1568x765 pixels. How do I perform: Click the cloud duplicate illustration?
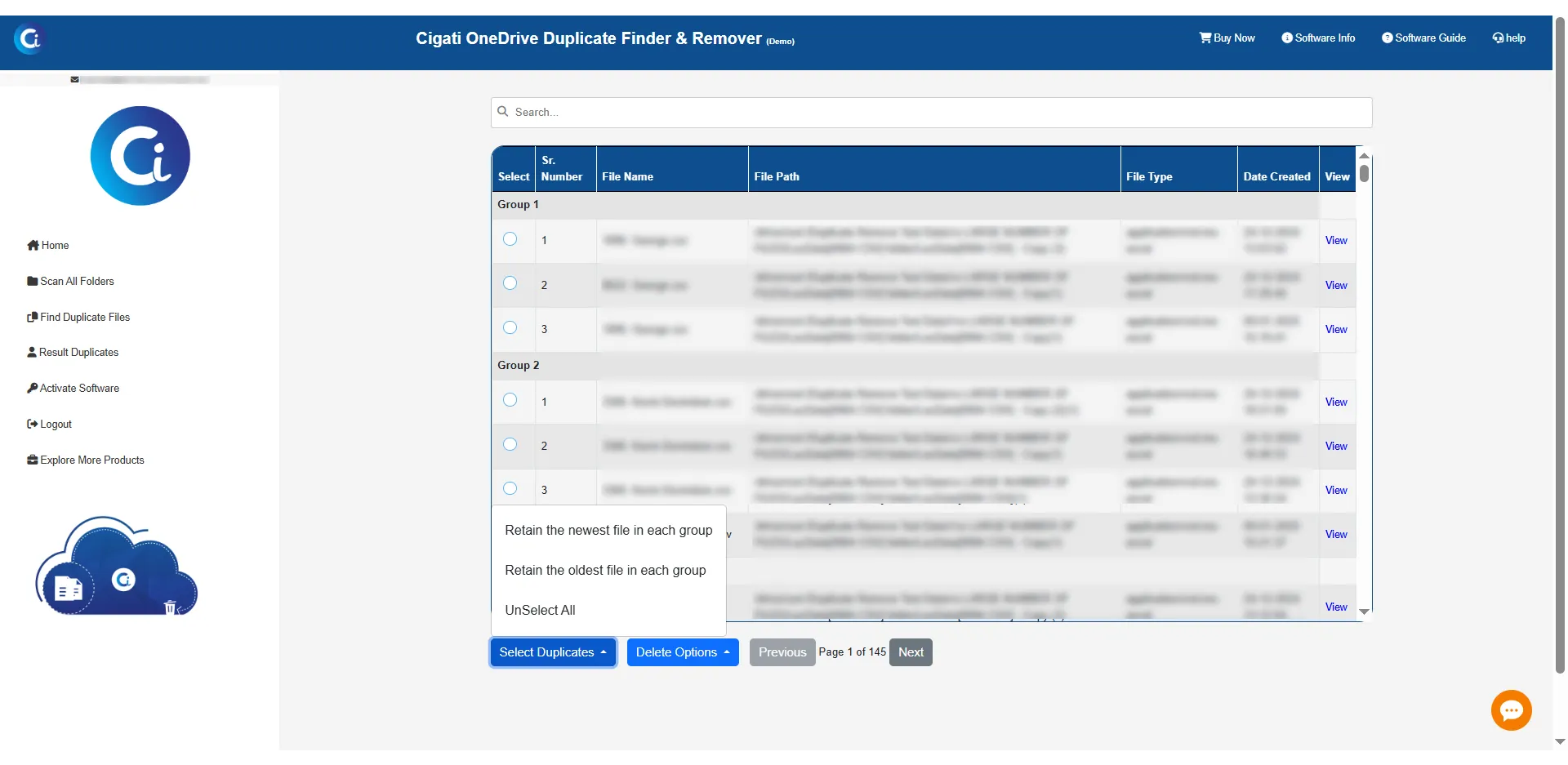point(117,566)
